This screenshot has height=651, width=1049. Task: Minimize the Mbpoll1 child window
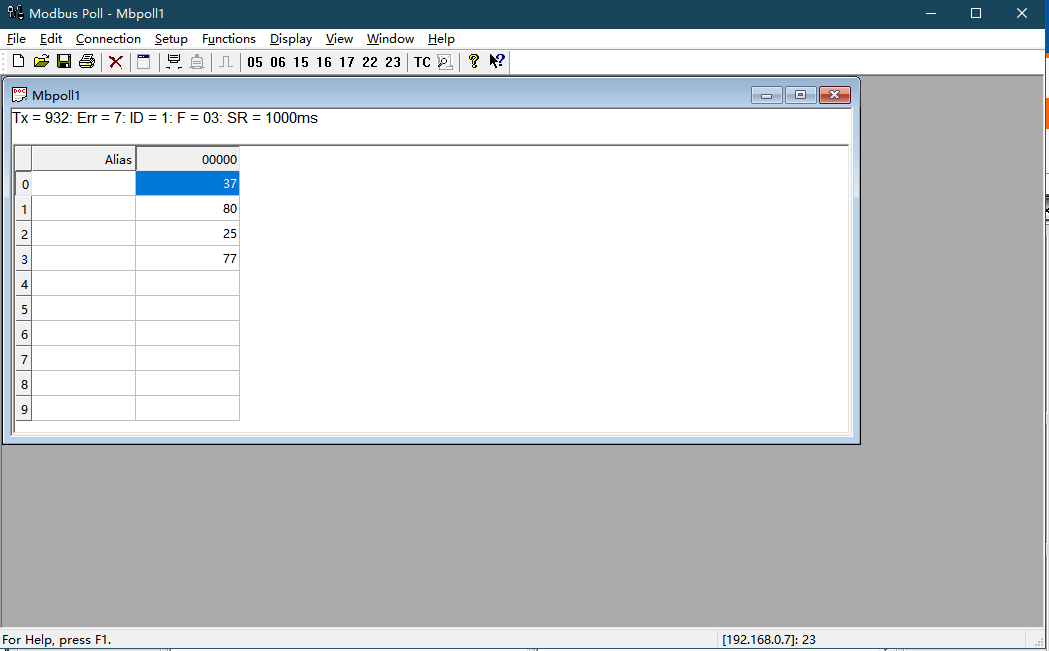[x=767, y=95]
